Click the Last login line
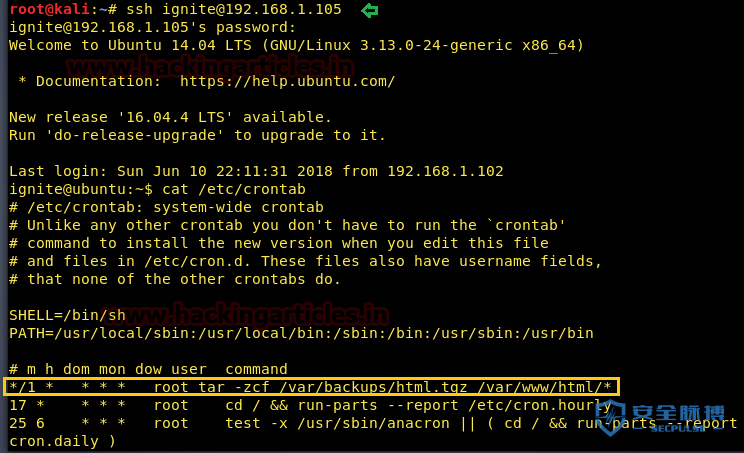This screenshot has width=744, height=453. tap(256, 171)
